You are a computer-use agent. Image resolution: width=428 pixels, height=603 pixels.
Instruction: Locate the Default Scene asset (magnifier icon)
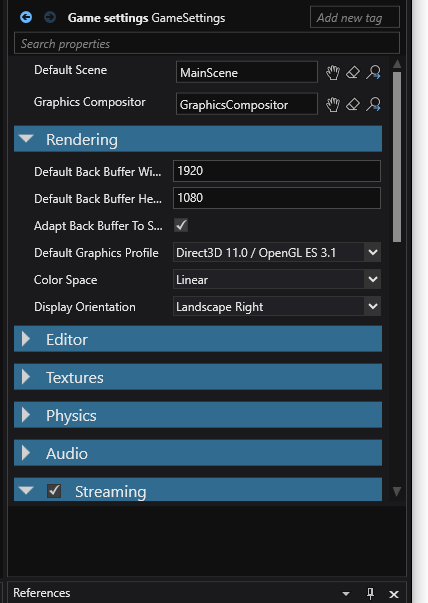(373, 72)
